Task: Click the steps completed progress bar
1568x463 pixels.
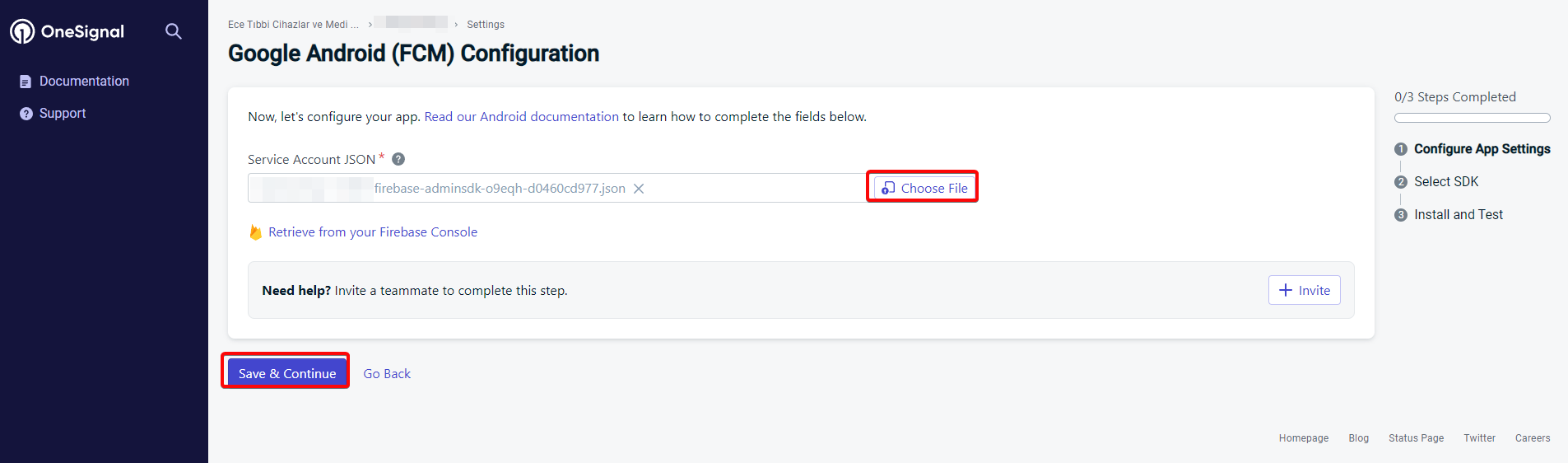Action: [1473, 118]
